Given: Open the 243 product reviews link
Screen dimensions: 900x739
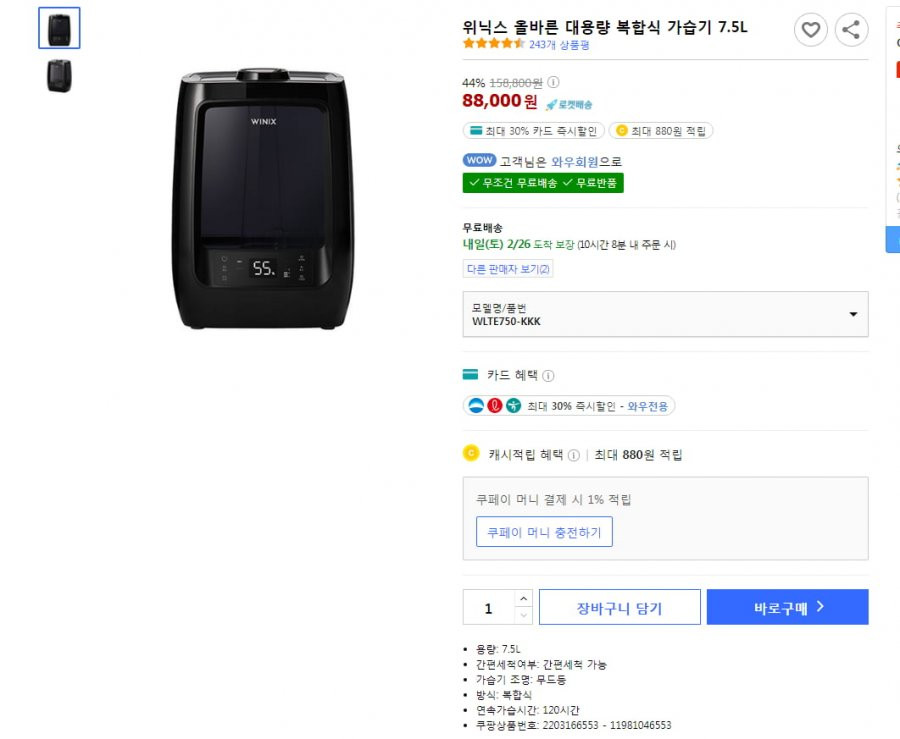Looking at the screenshot, I should (559, 45).
